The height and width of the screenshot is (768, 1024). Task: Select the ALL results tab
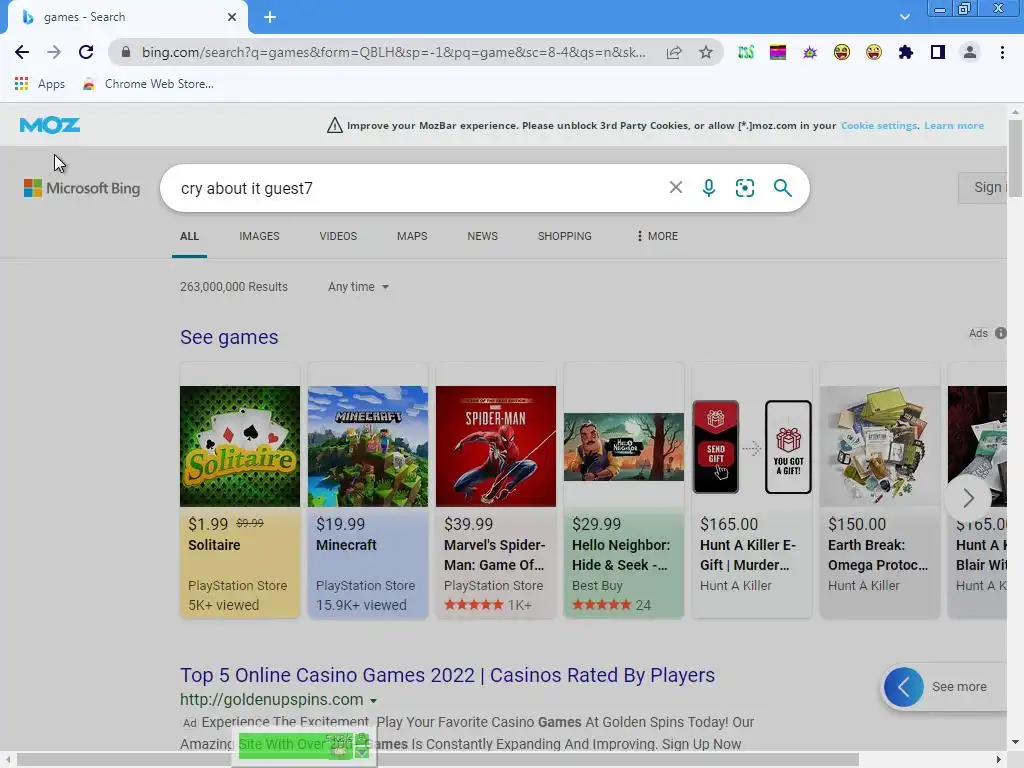point(189,236)
